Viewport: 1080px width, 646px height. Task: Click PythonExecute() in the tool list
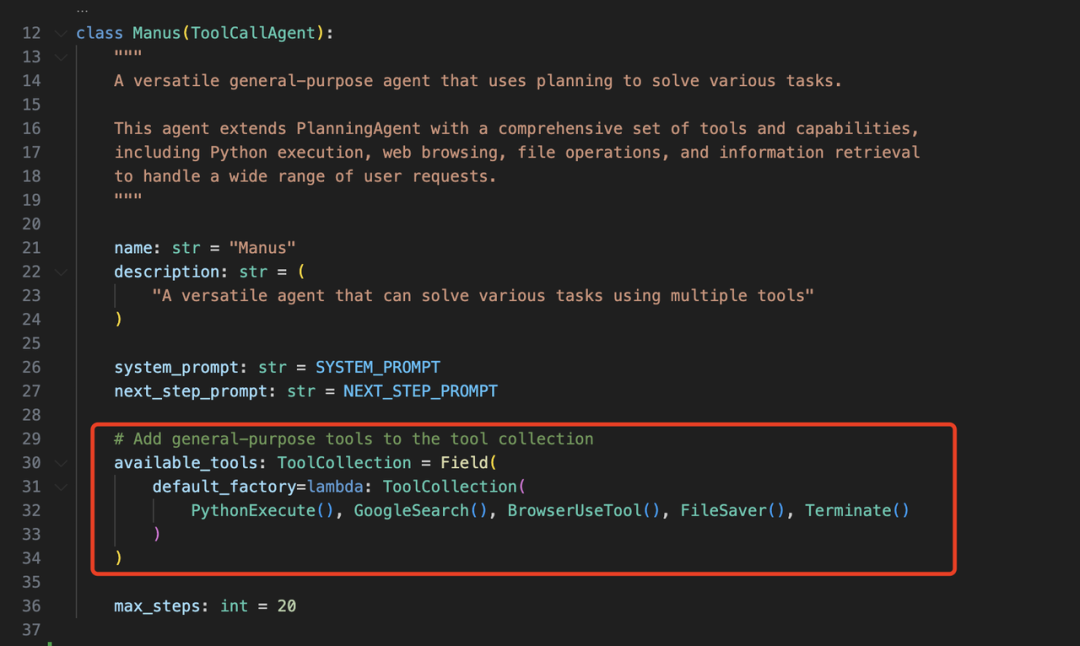point(262,510)
